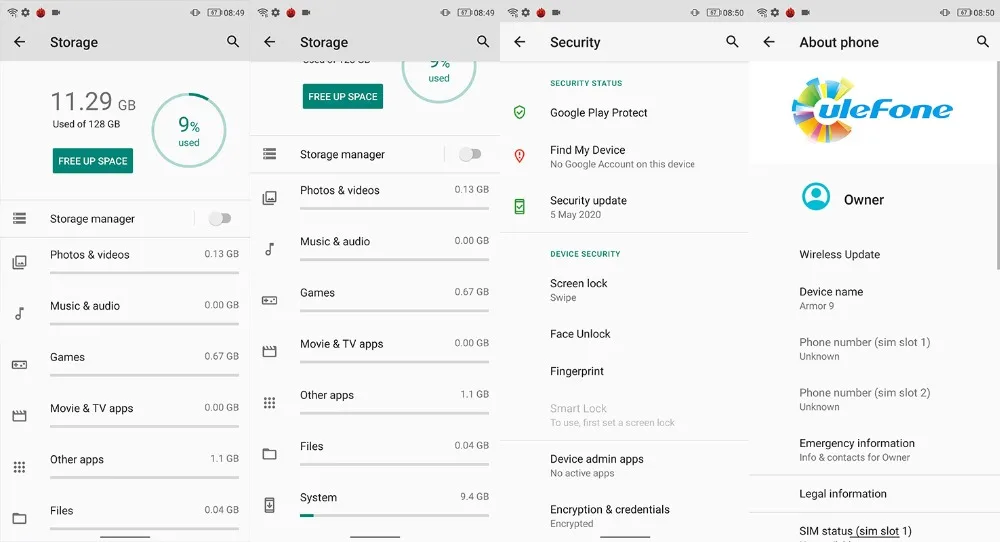Open Face Unlock settings
Screen dimensions: 1000x542
point(624,333)
